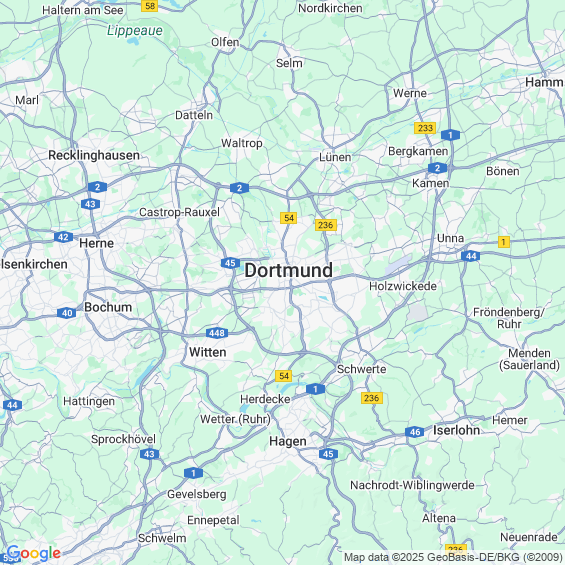
Task: Click the Nachrodt-Wiblingwerde label
Action: pyautogui.click(x=412, y=485)
